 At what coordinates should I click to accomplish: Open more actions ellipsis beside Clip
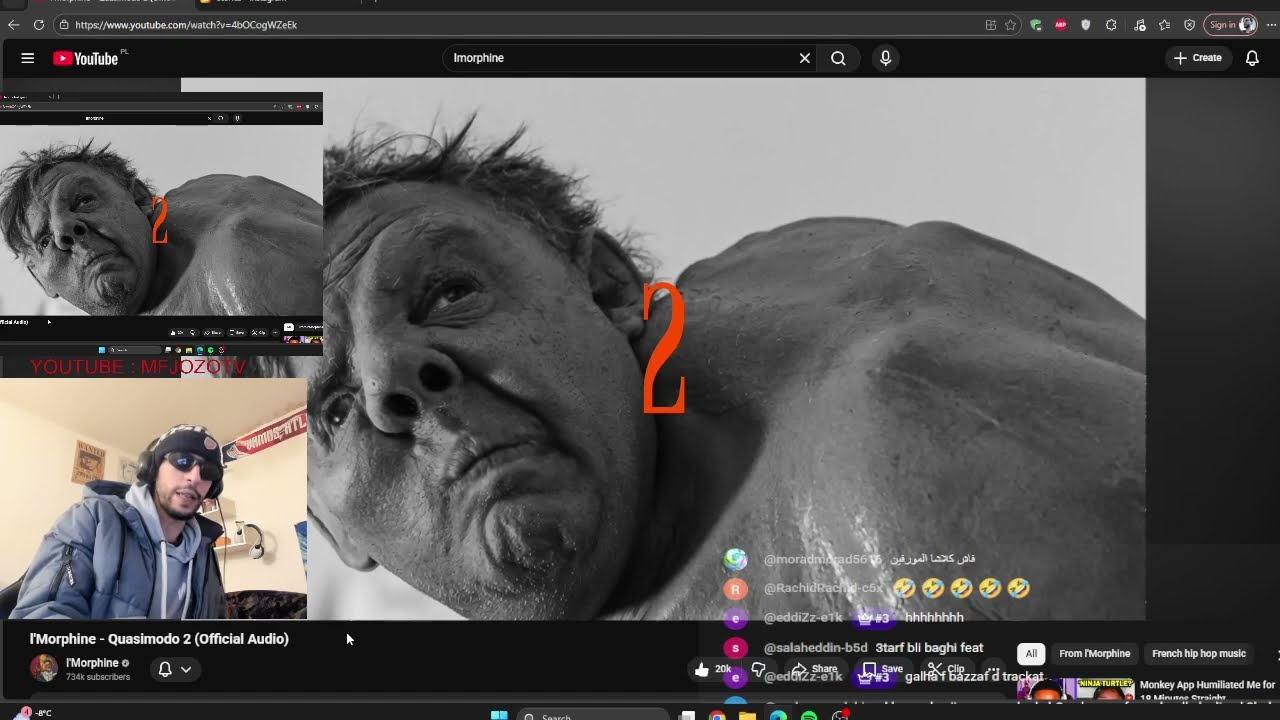pyautogui.click(x=992, y=669)
